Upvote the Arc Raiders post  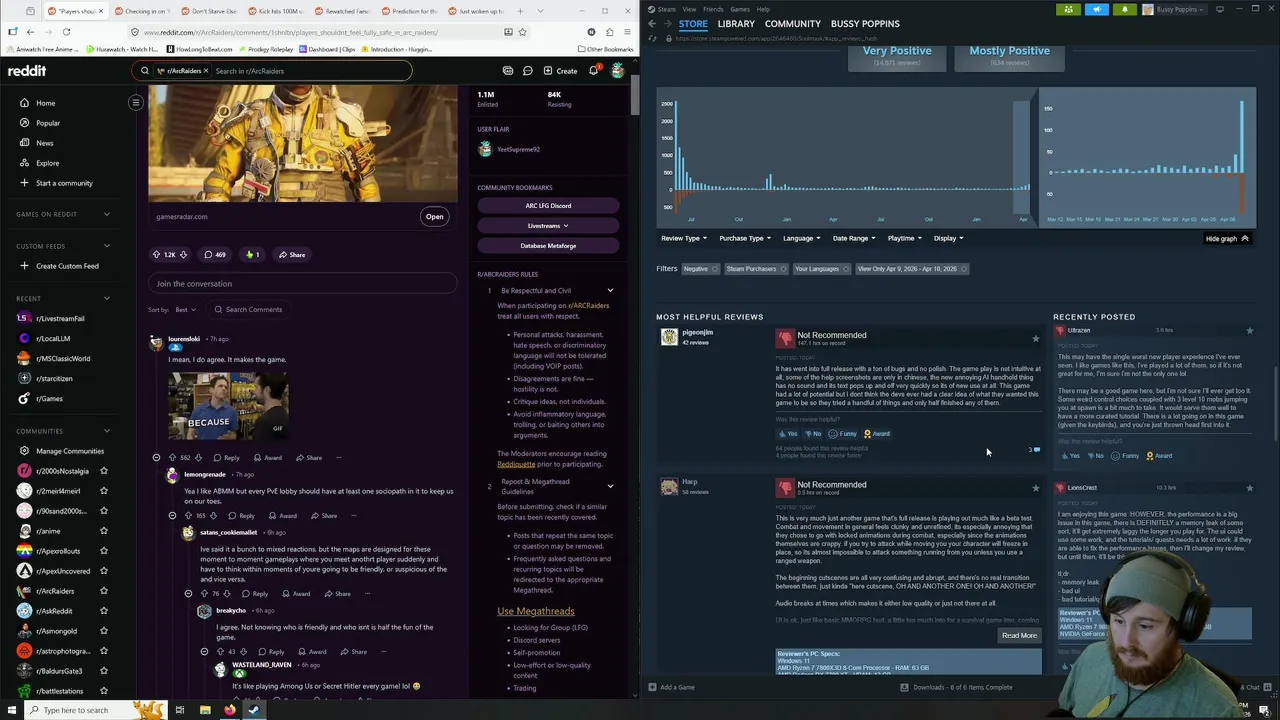[x=157, y=255]
